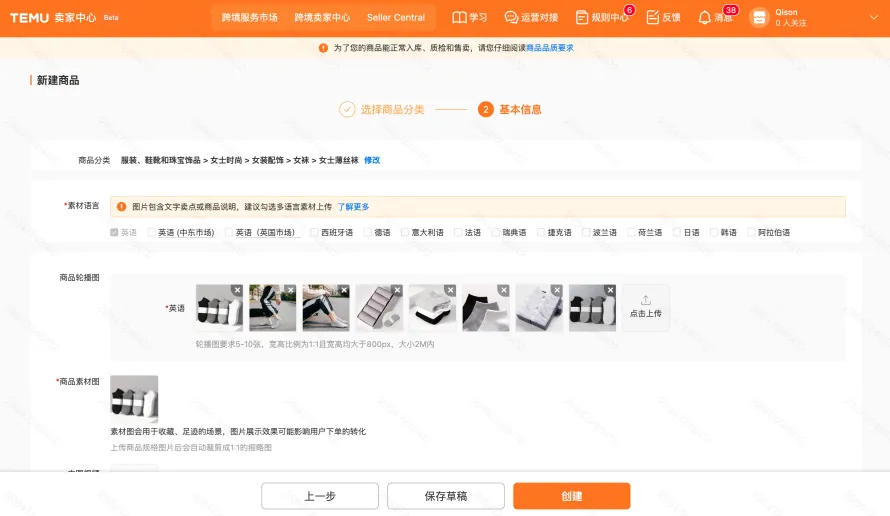
Task: Remove the carousel image of folded white and black socks
Action: [x=451, y=290]
